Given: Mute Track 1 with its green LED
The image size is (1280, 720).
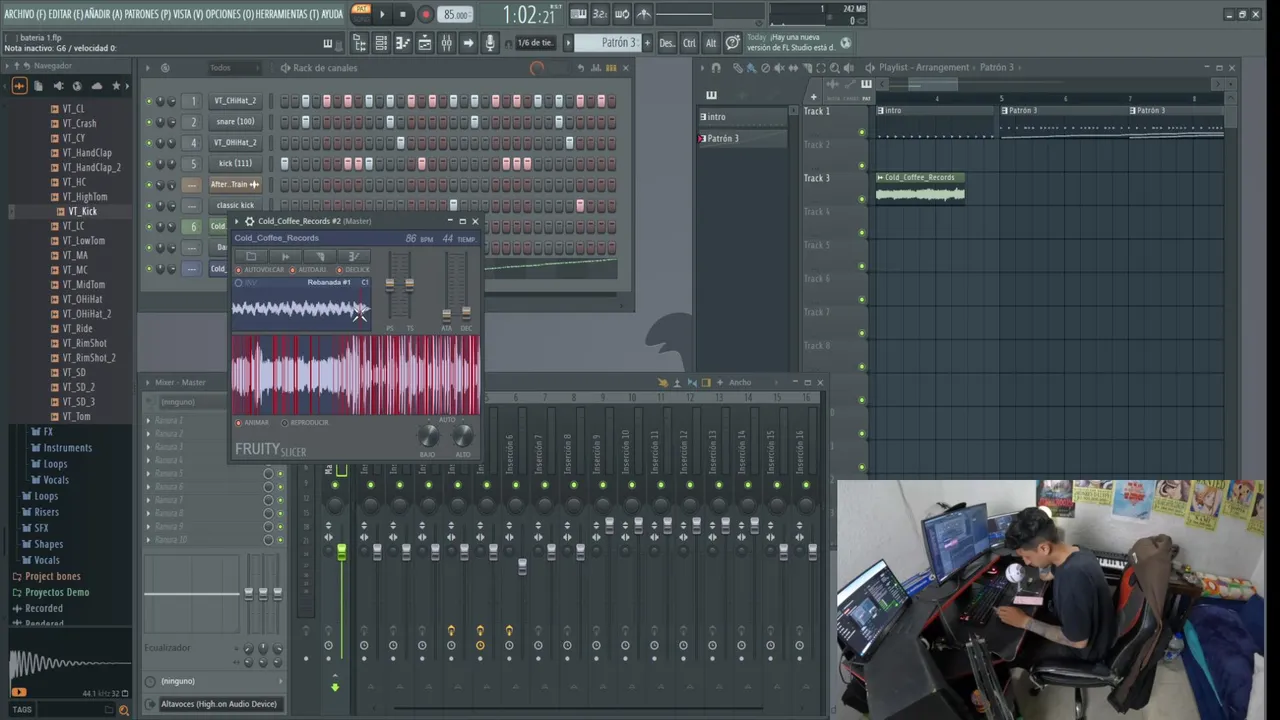Looking at the screenshot, I should 862,132.
